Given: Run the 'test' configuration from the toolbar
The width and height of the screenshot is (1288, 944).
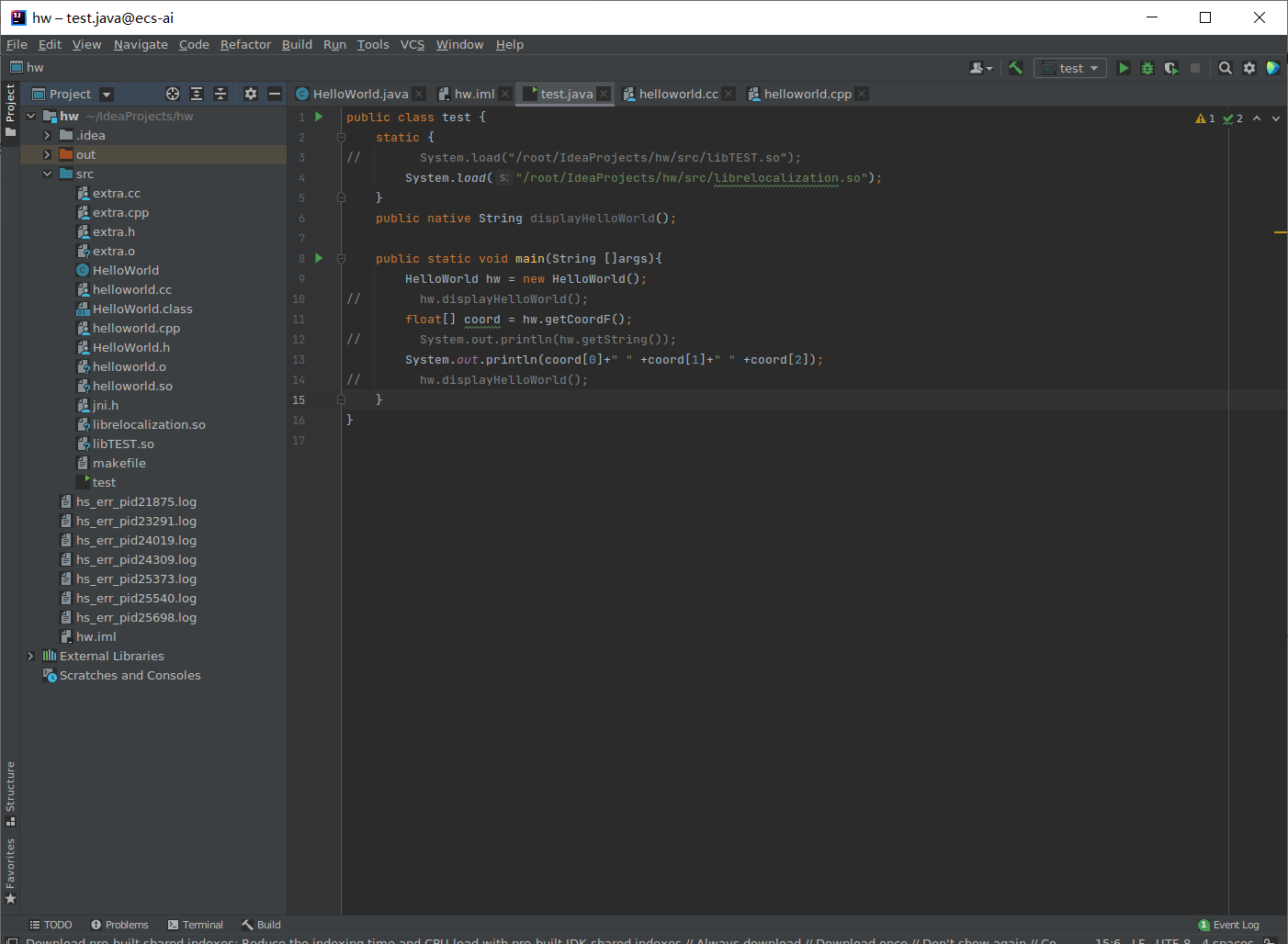Looking at the screenshot, I should click(1123, 68).
